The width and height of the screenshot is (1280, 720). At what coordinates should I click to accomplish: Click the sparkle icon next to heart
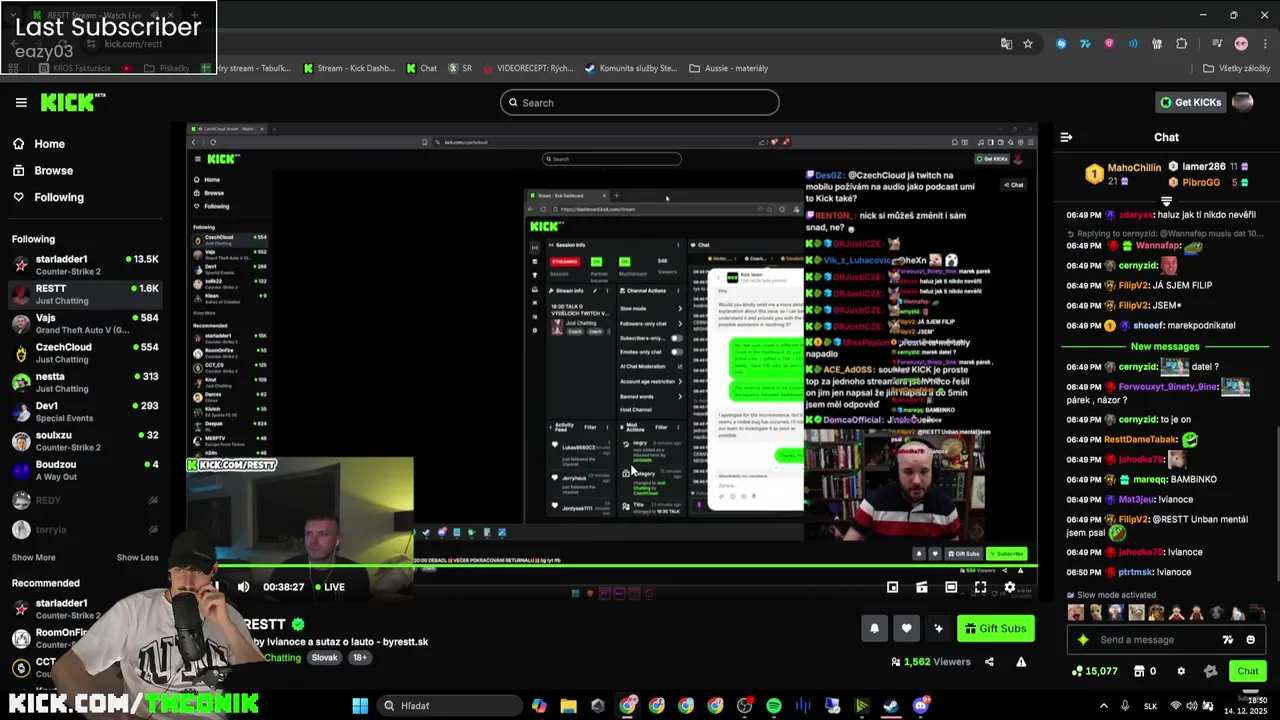click(938, 628)
